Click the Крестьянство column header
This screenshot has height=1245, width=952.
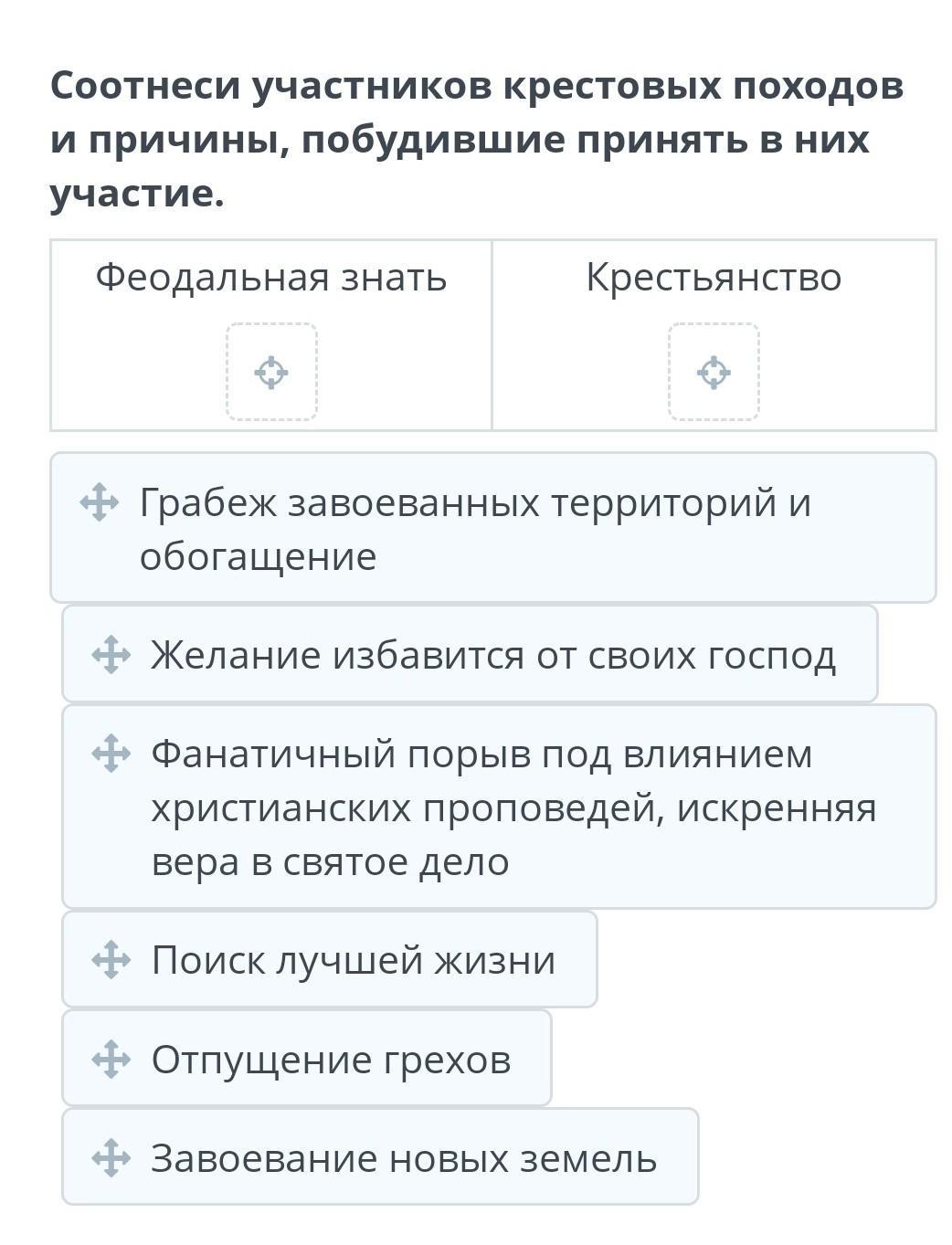714,277
